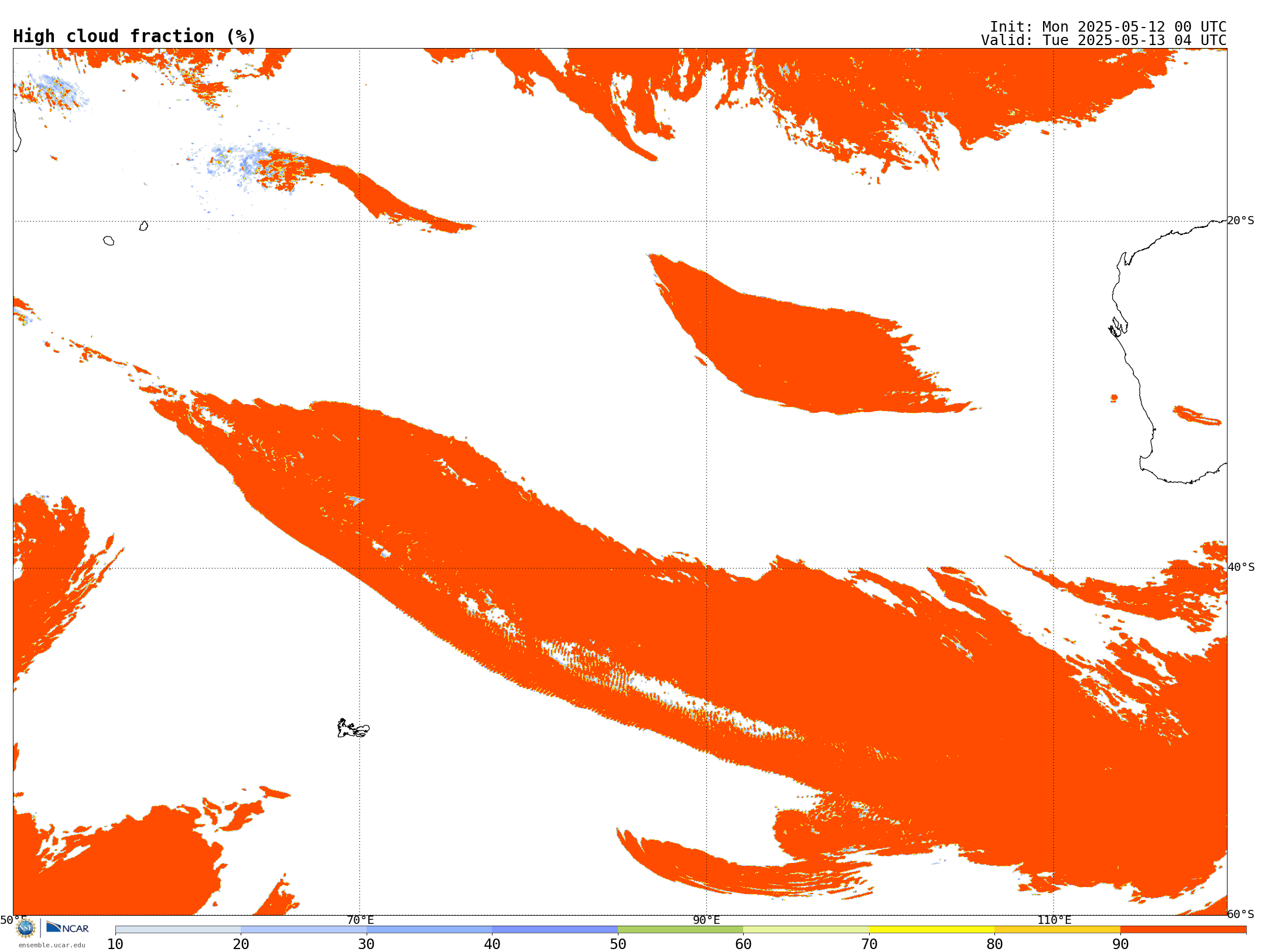This screenshot has height=952, width=1265.
Task: Click the 110°E longitude label
Action: click(x=1054, y=920)
